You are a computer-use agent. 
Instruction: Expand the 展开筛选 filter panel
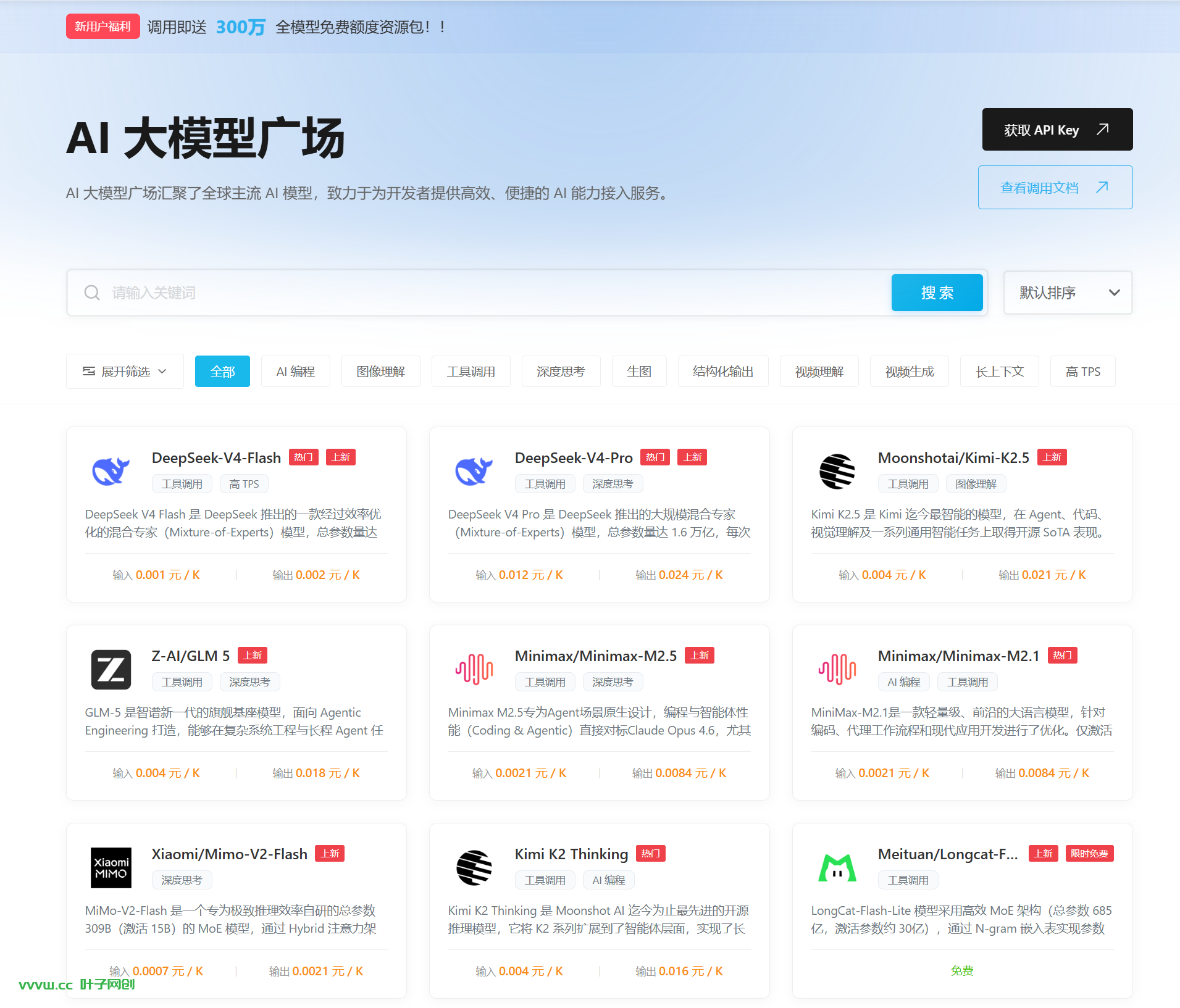click(x=125, y=371)
